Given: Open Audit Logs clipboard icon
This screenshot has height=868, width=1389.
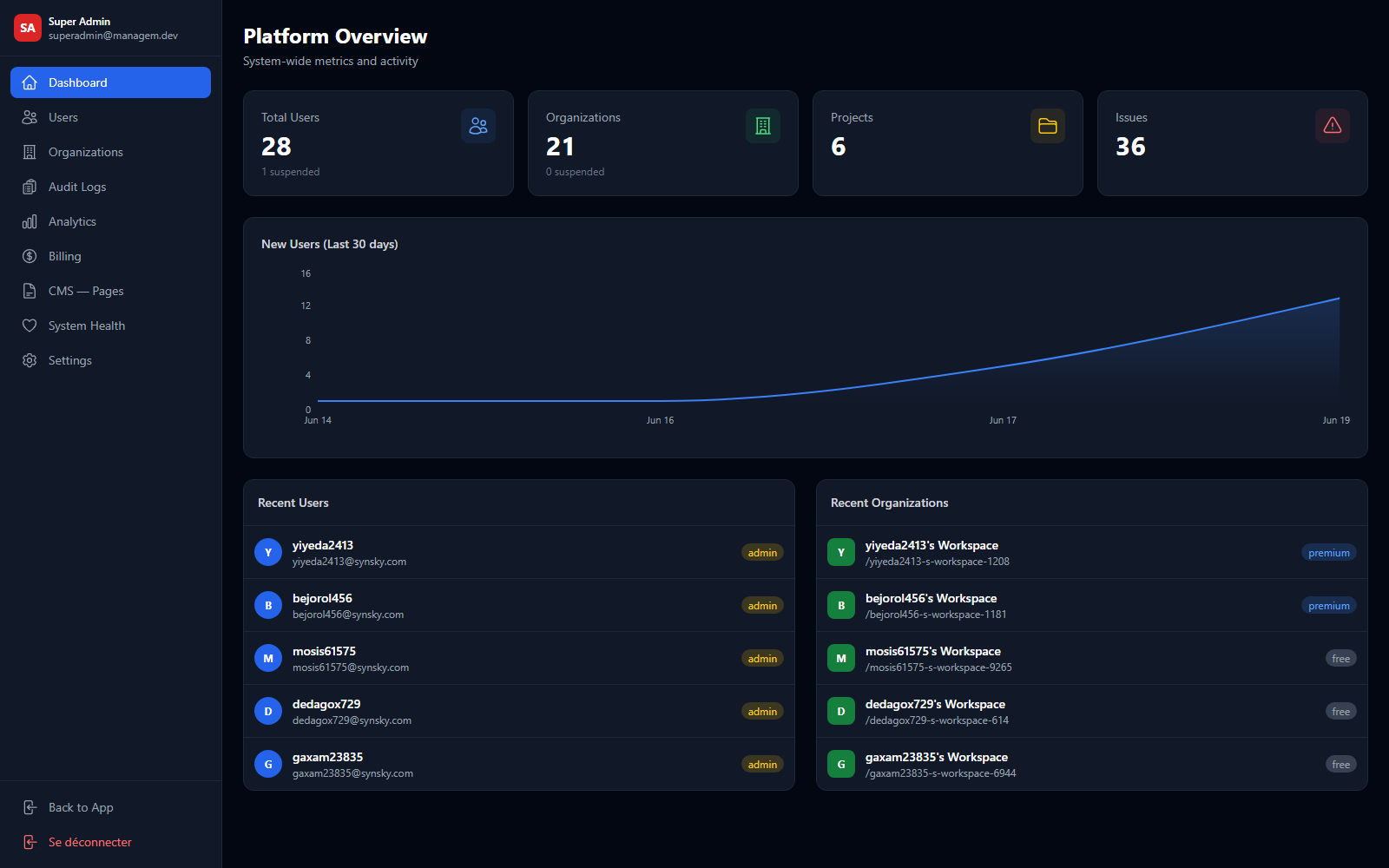Looking at the screenshot, I should [x=30, y=187].
